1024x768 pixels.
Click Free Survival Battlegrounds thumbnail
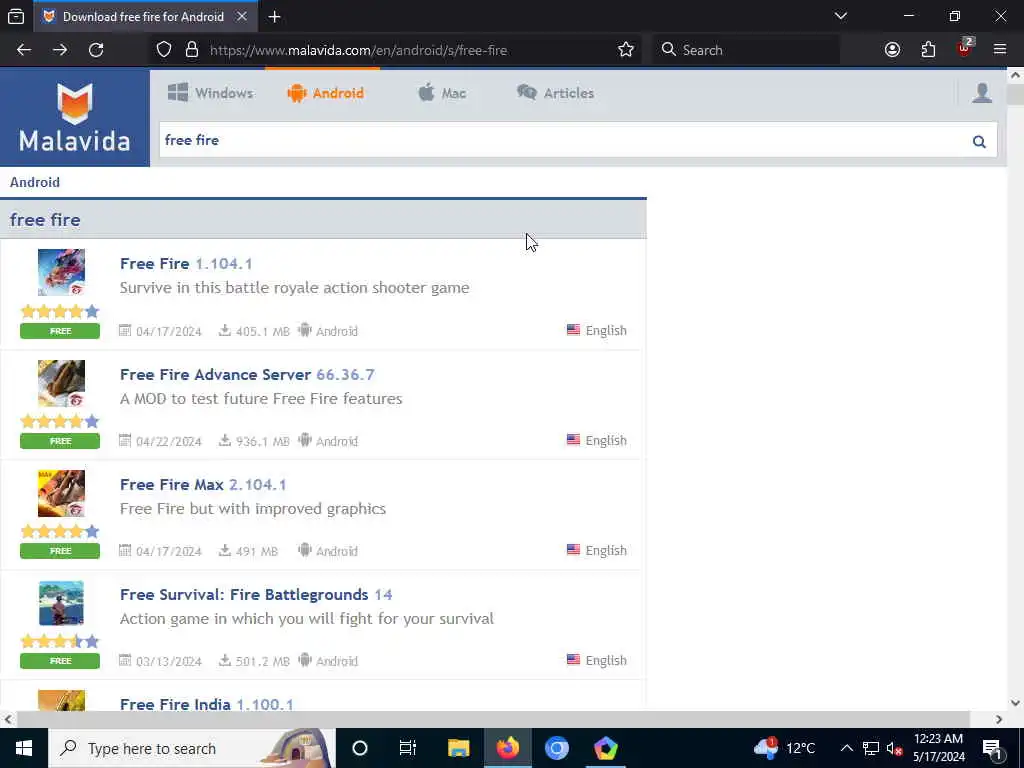[x=61, y=603]
